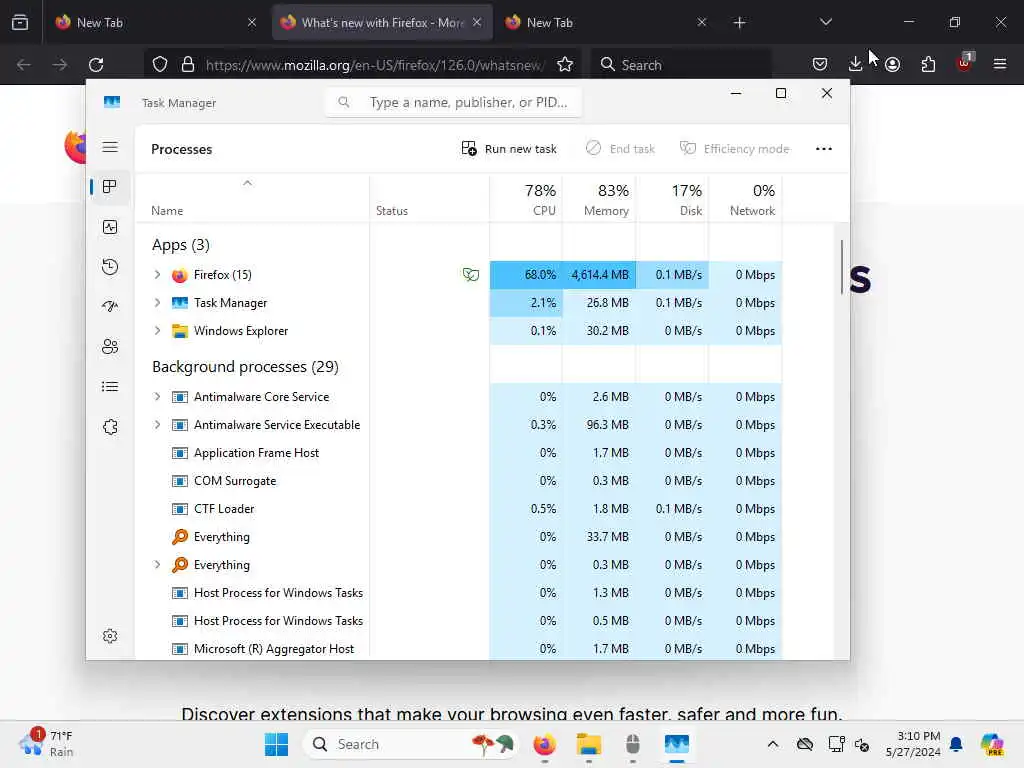Click the site padlock icon
This screenshot has height=768, width=1024.
coord(188,65)
